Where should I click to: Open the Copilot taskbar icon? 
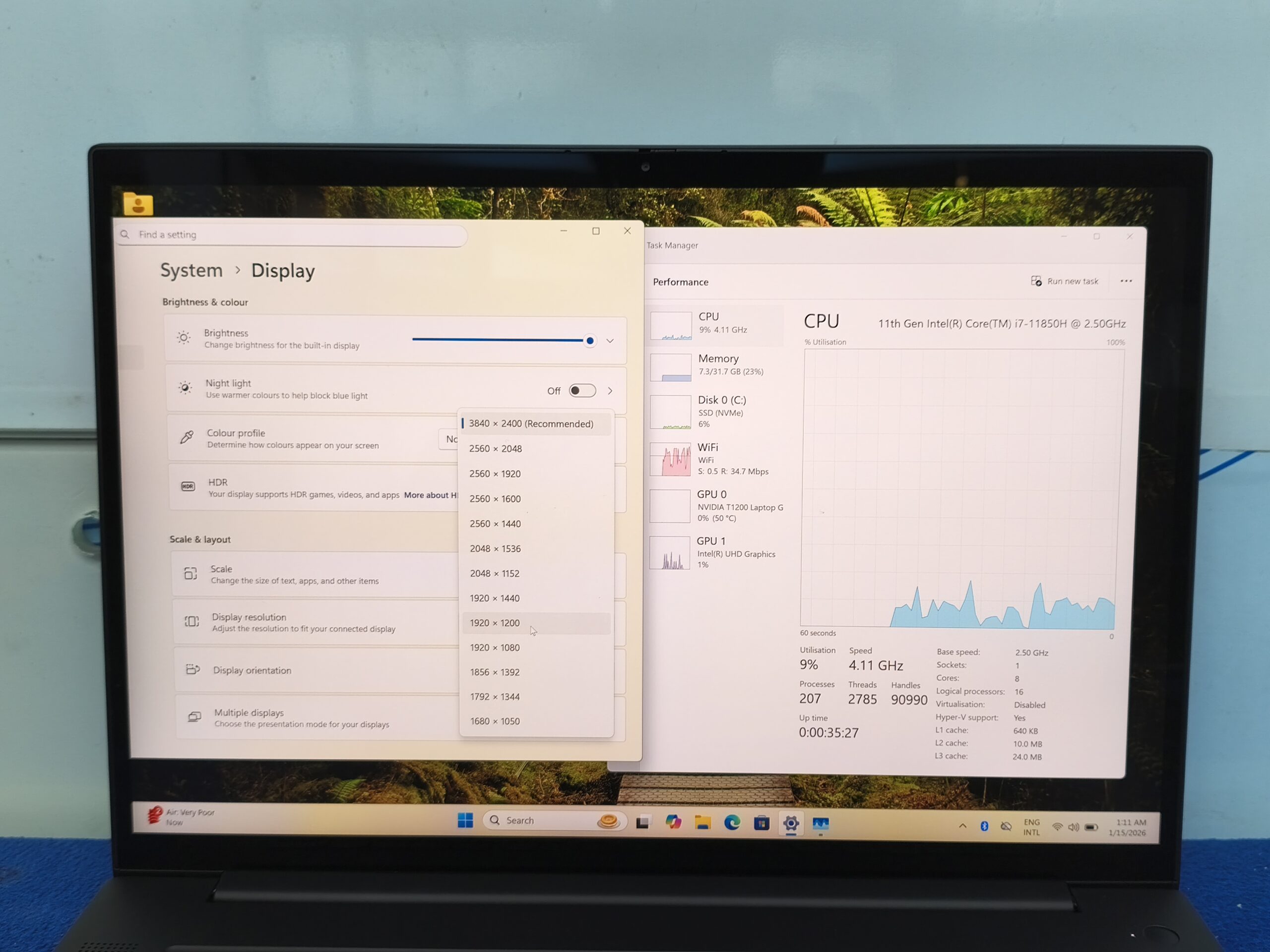click(x=673, y=822)
